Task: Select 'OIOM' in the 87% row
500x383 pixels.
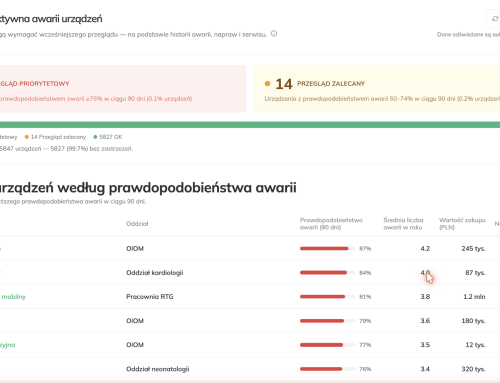Action: coord(135,249)
